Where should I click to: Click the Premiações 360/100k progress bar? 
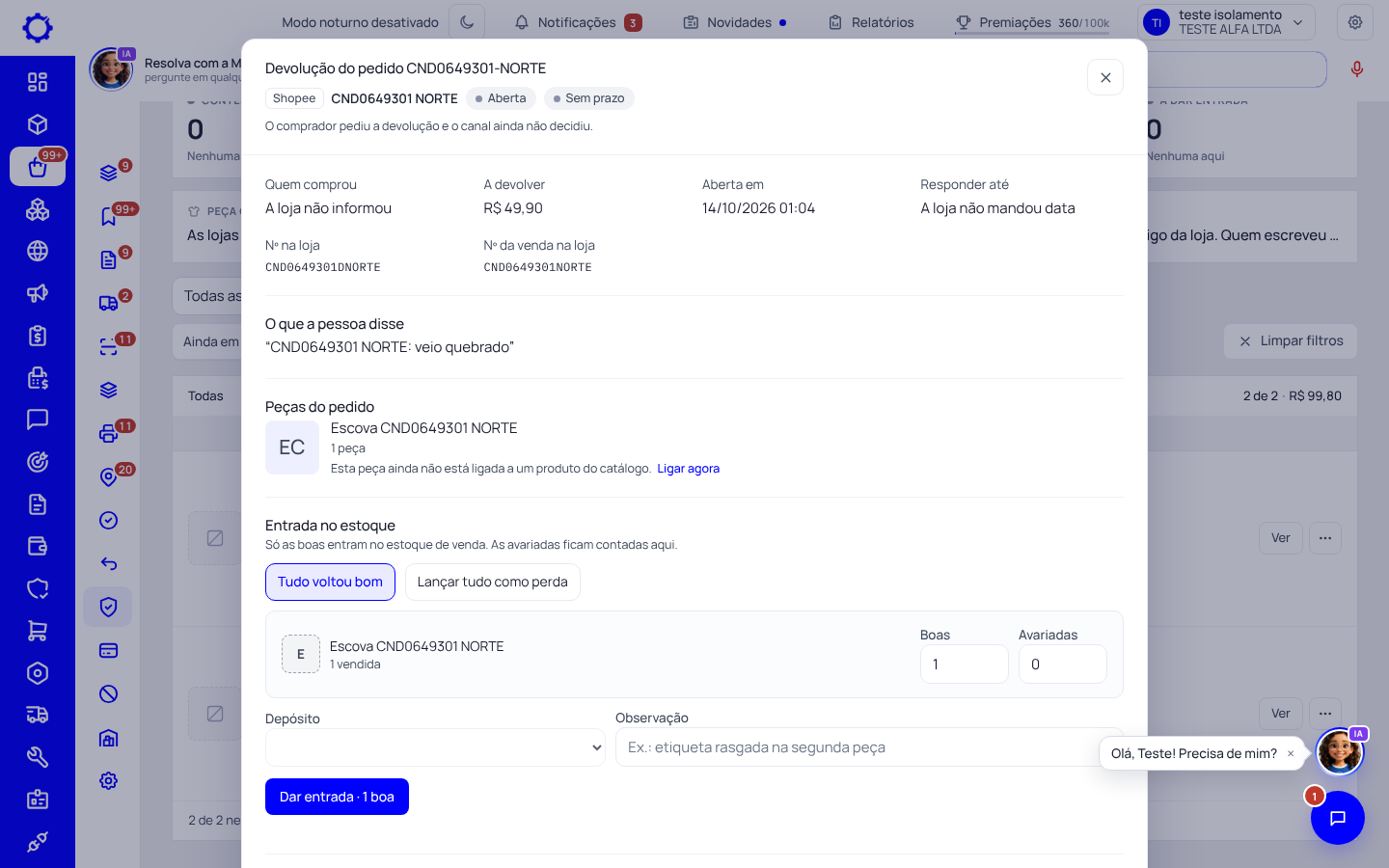pyautogui.click(x=1032, y=34)
